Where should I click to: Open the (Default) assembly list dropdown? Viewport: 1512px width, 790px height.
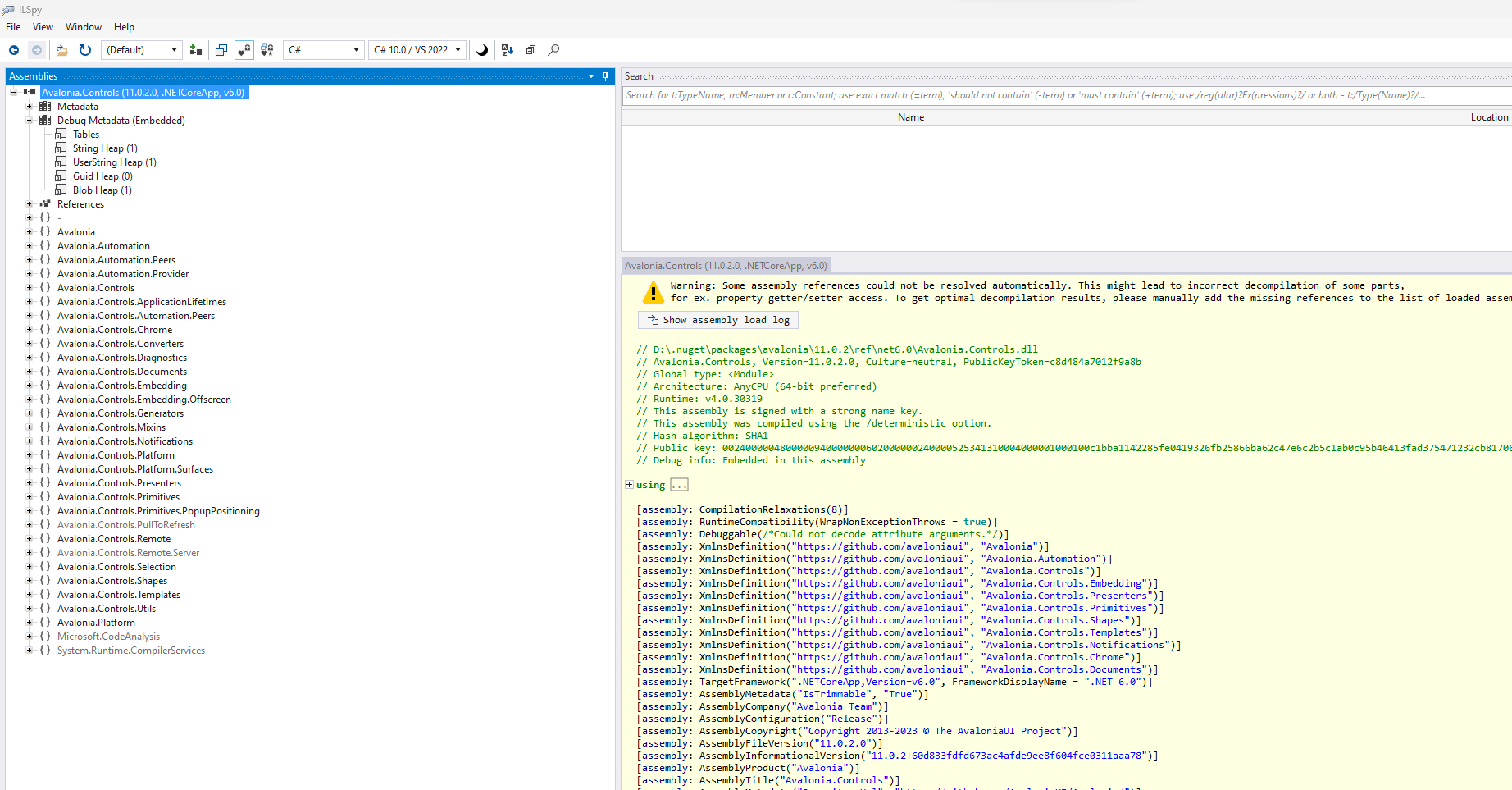(x=142, y=50)
